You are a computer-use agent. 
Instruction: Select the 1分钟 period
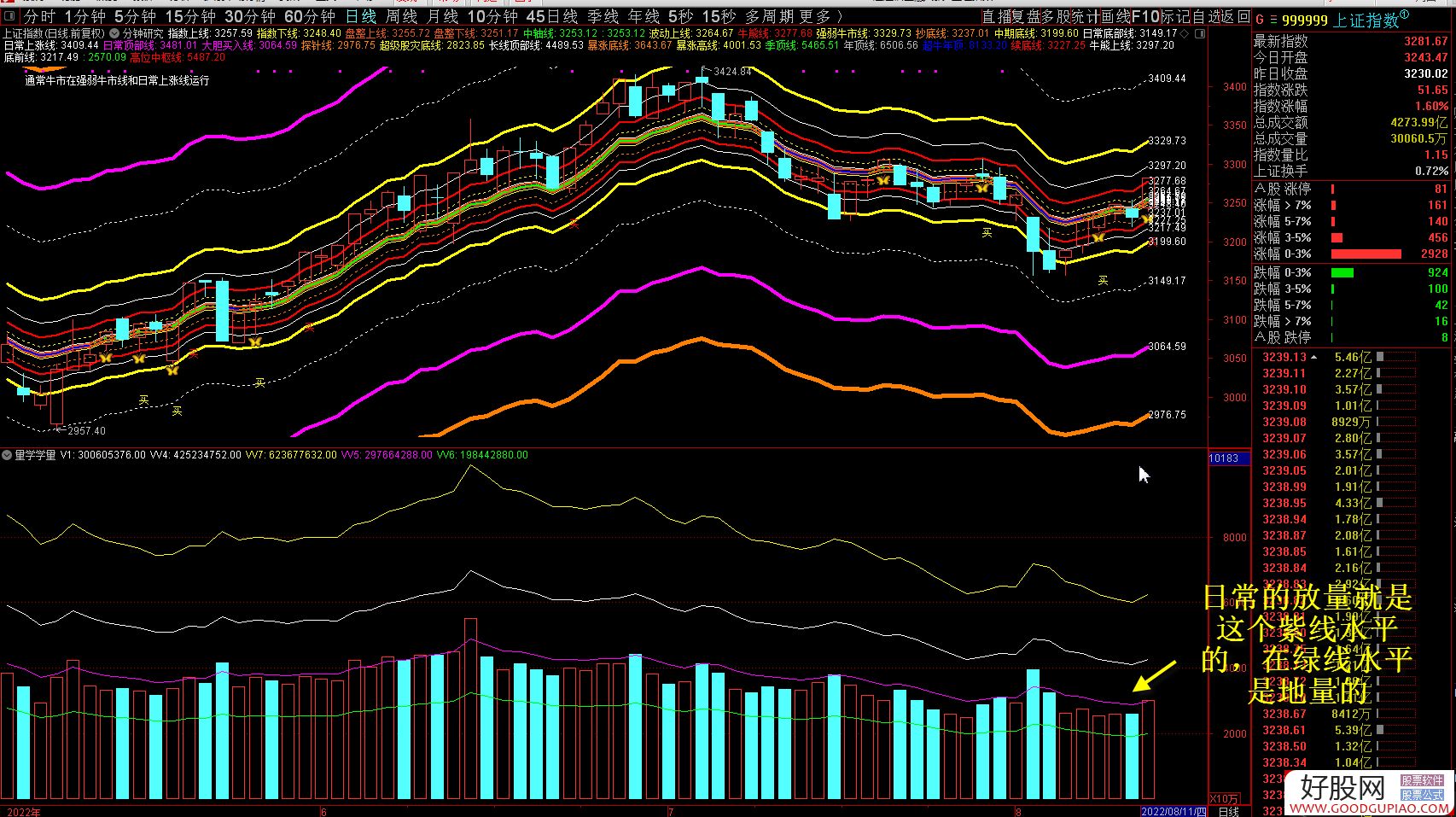(85, 16)
